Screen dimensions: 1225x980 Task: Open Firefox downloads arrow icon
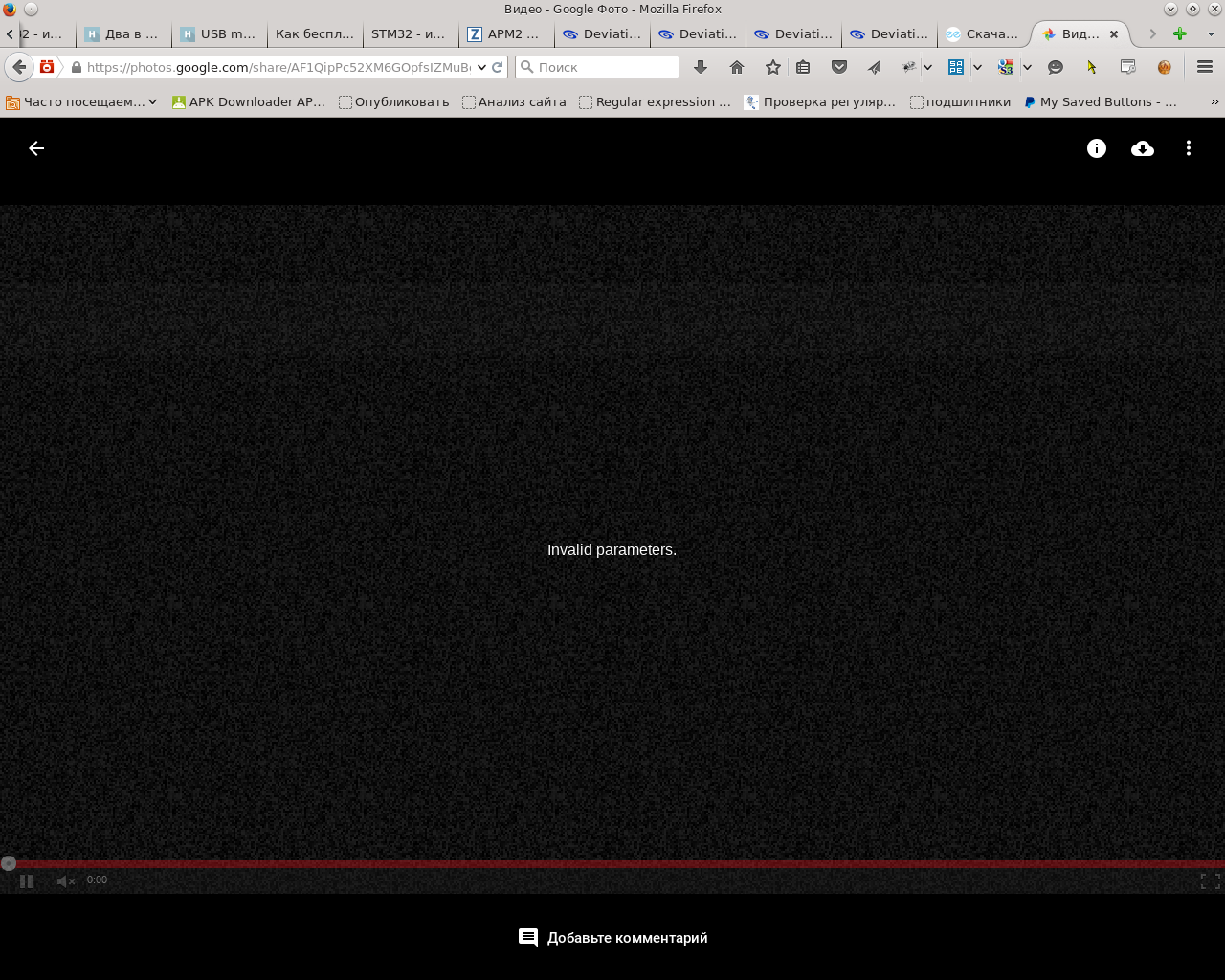(x=701, y=67)
